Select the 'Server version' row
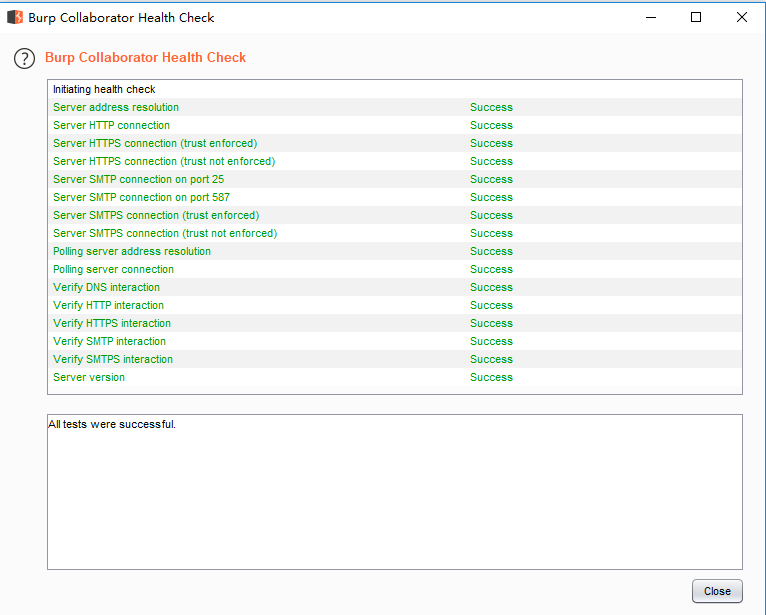This screenshot has width=766, height=615. tap(395, 377)
